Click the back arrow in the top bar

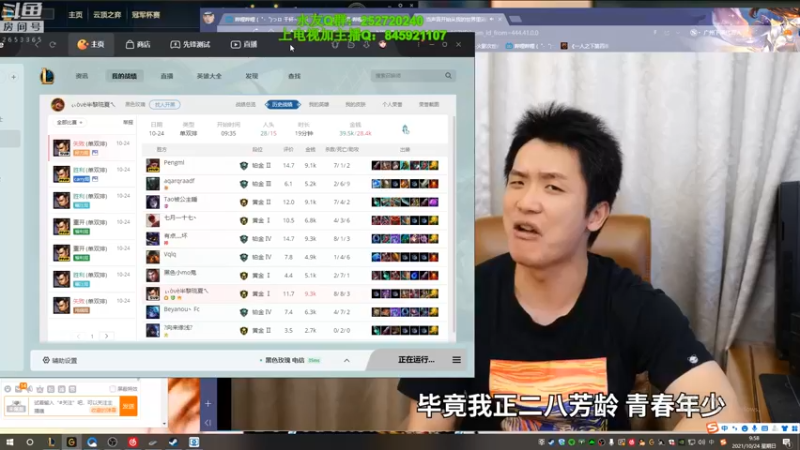coord(37,45)
